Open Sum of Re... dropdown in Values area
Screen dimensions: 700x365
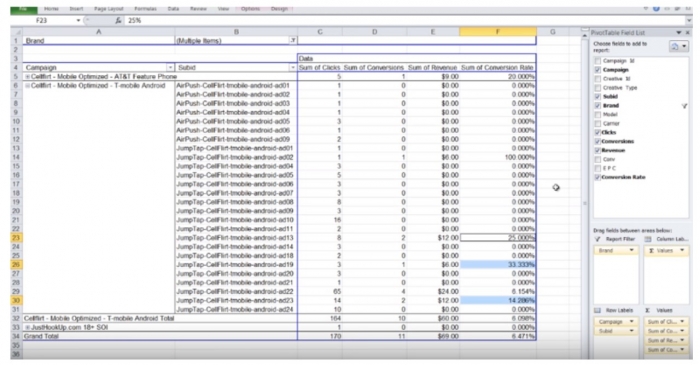click(682, 340)
